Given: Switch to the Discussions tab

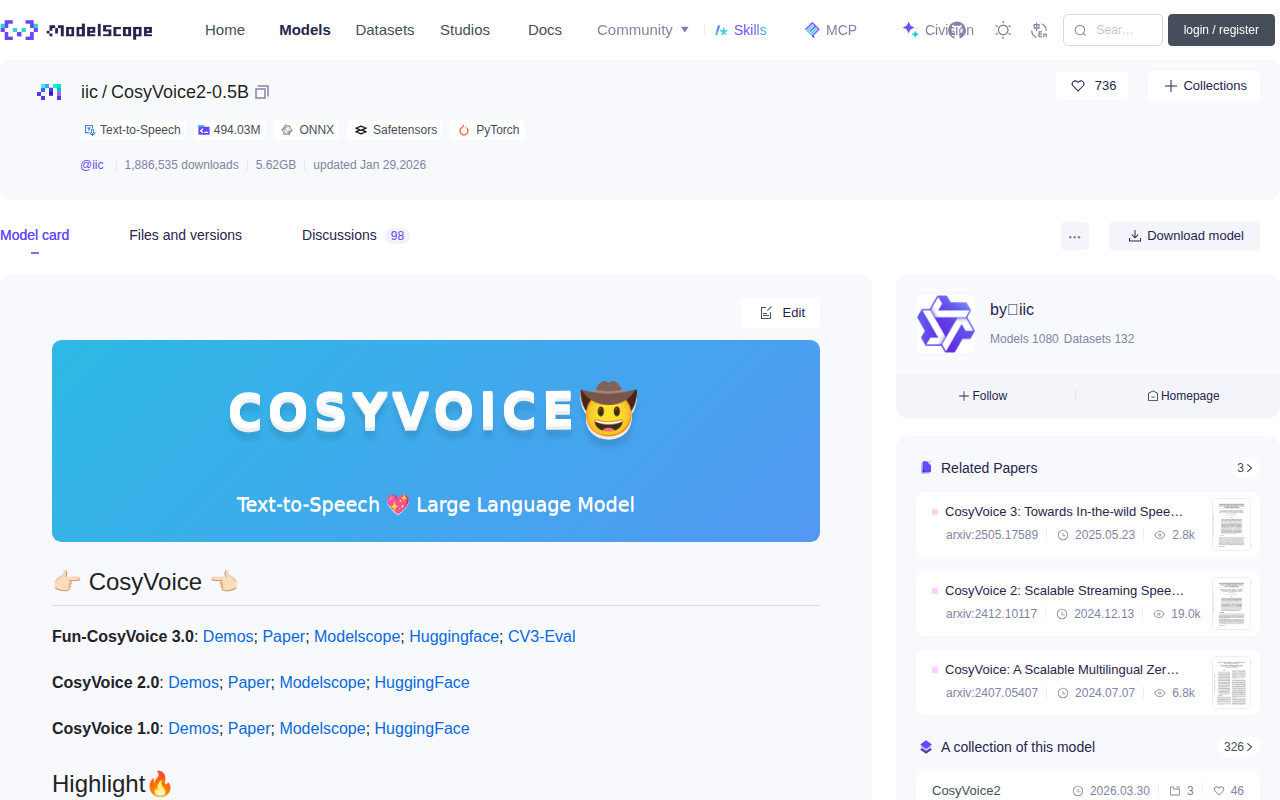Looking at the screenshot, I should pos(339,235).
